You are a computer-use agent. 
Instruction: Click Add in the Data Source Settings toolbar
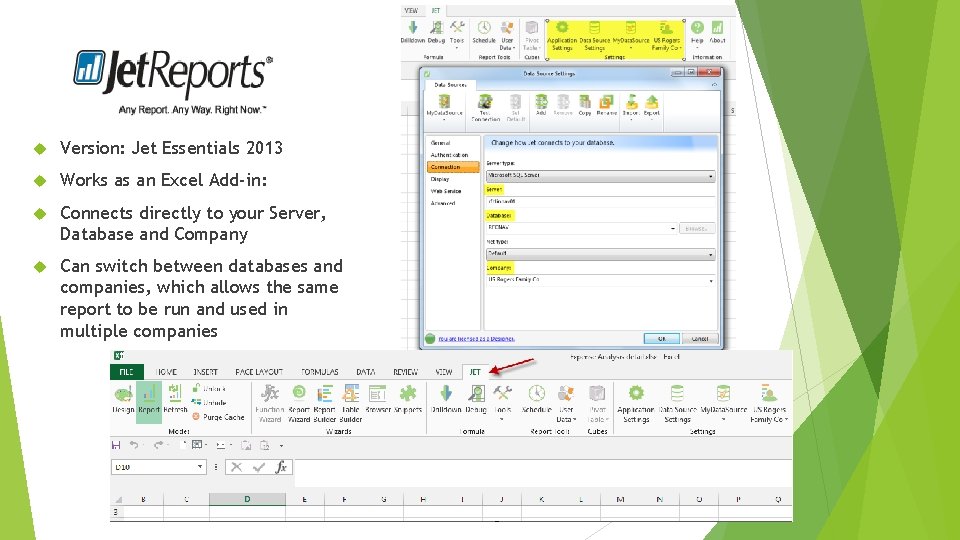click(x=541, y=105)
